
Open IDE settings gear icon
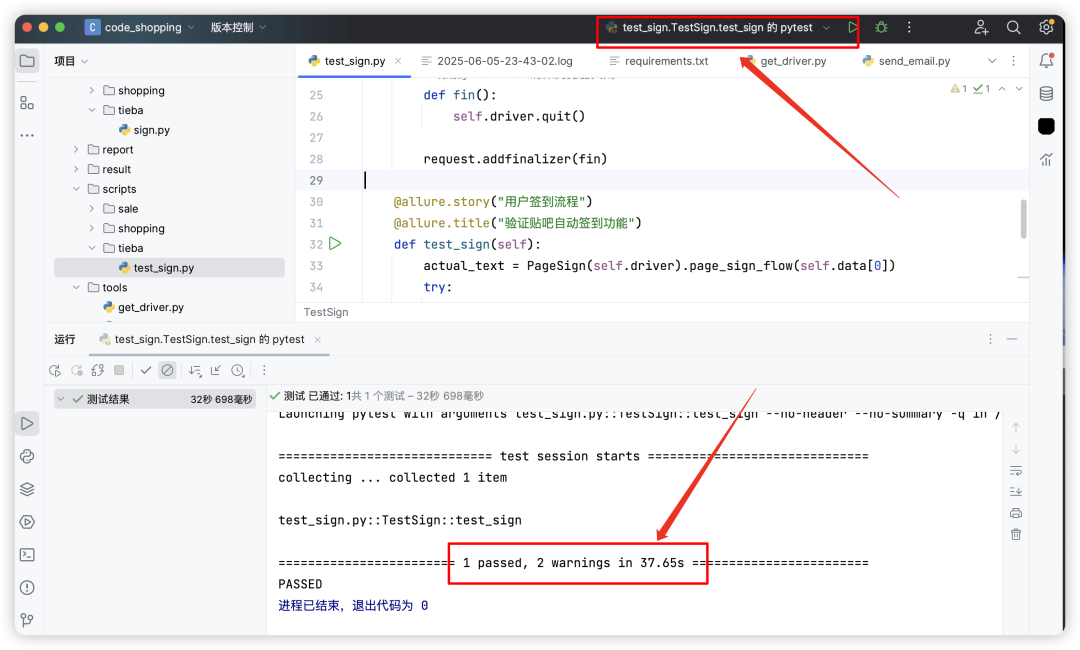pos(1046,28)
